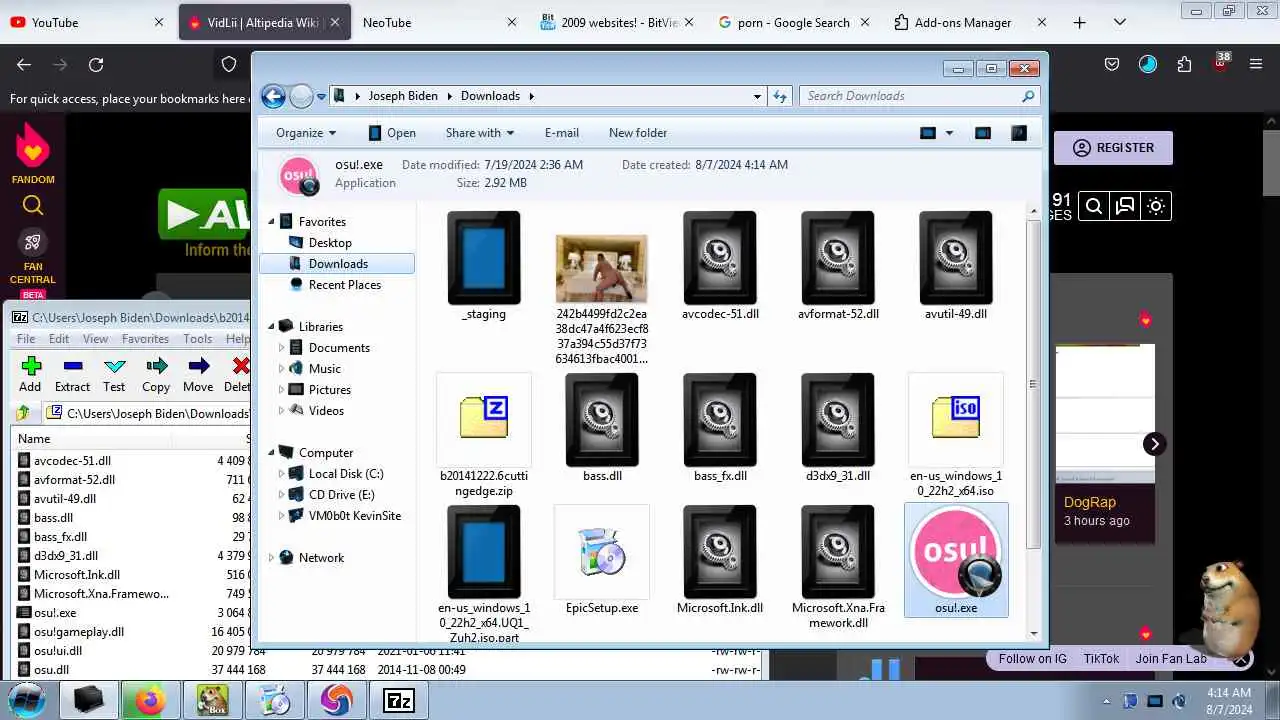Click the Join Fan Lab link
1280x720 pixels.
[1171, 658]
